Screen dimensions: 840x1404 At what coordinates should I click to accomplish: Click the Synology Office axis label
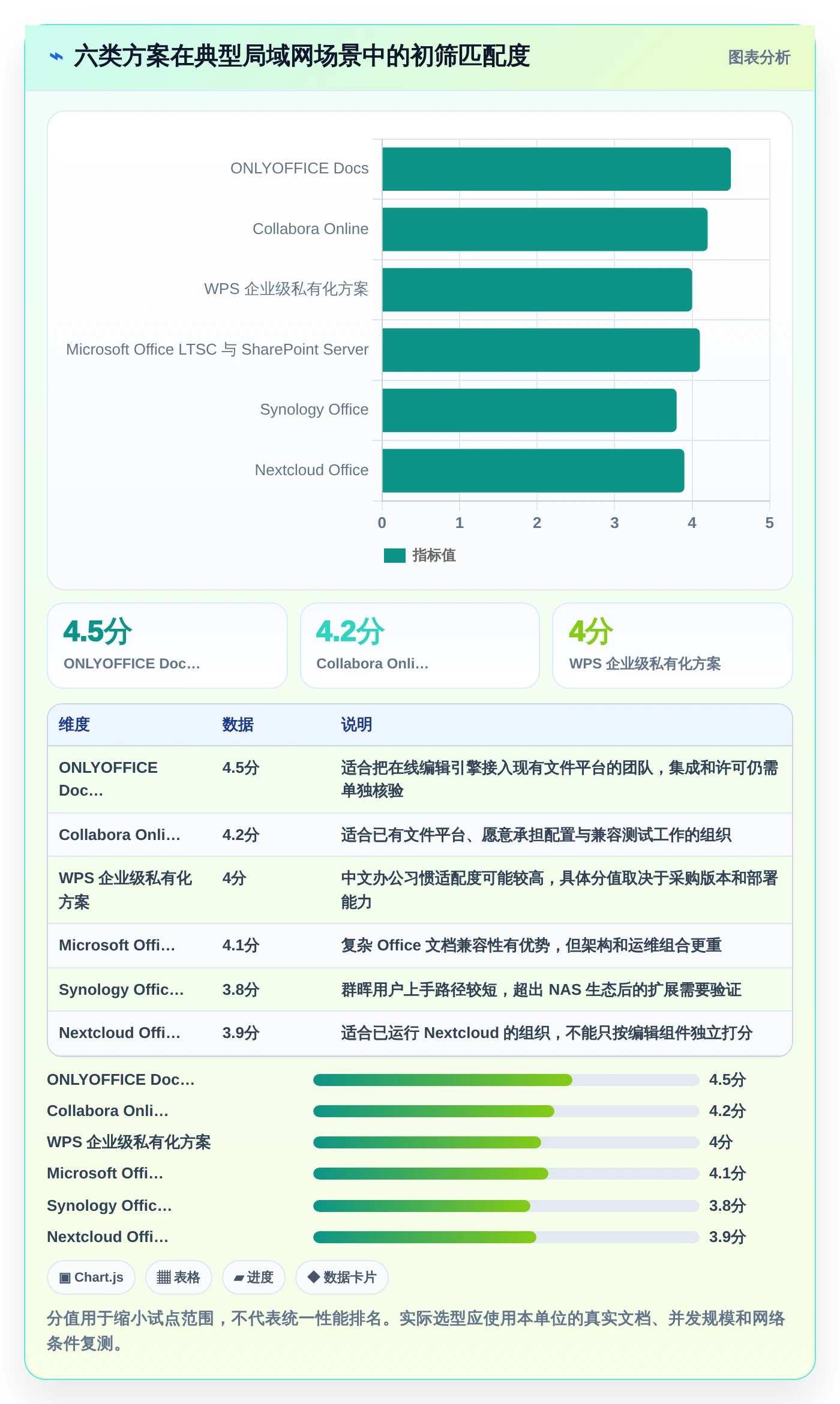(x=314, y=409)
